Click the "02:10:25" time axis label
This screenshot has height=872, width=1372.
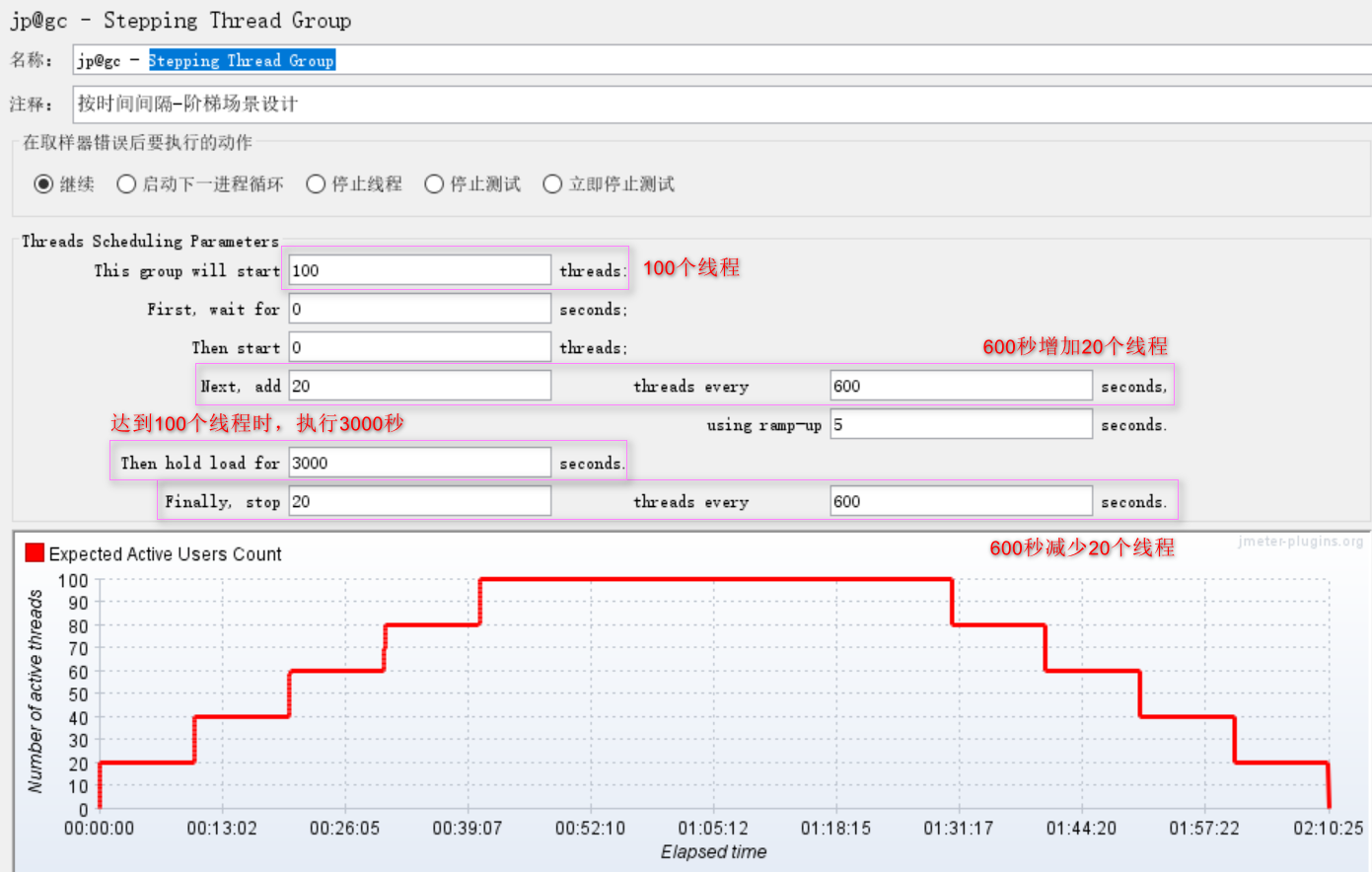1329,828
